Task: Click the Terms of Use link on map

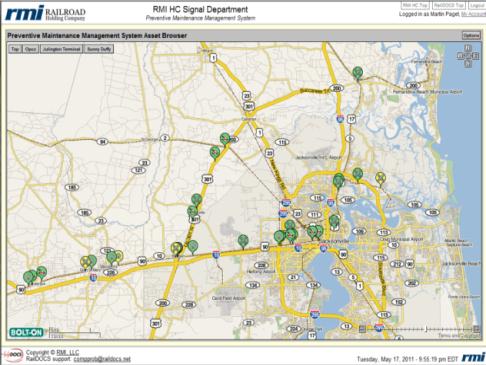Action: pyautogui.click(x=458, y=336)
